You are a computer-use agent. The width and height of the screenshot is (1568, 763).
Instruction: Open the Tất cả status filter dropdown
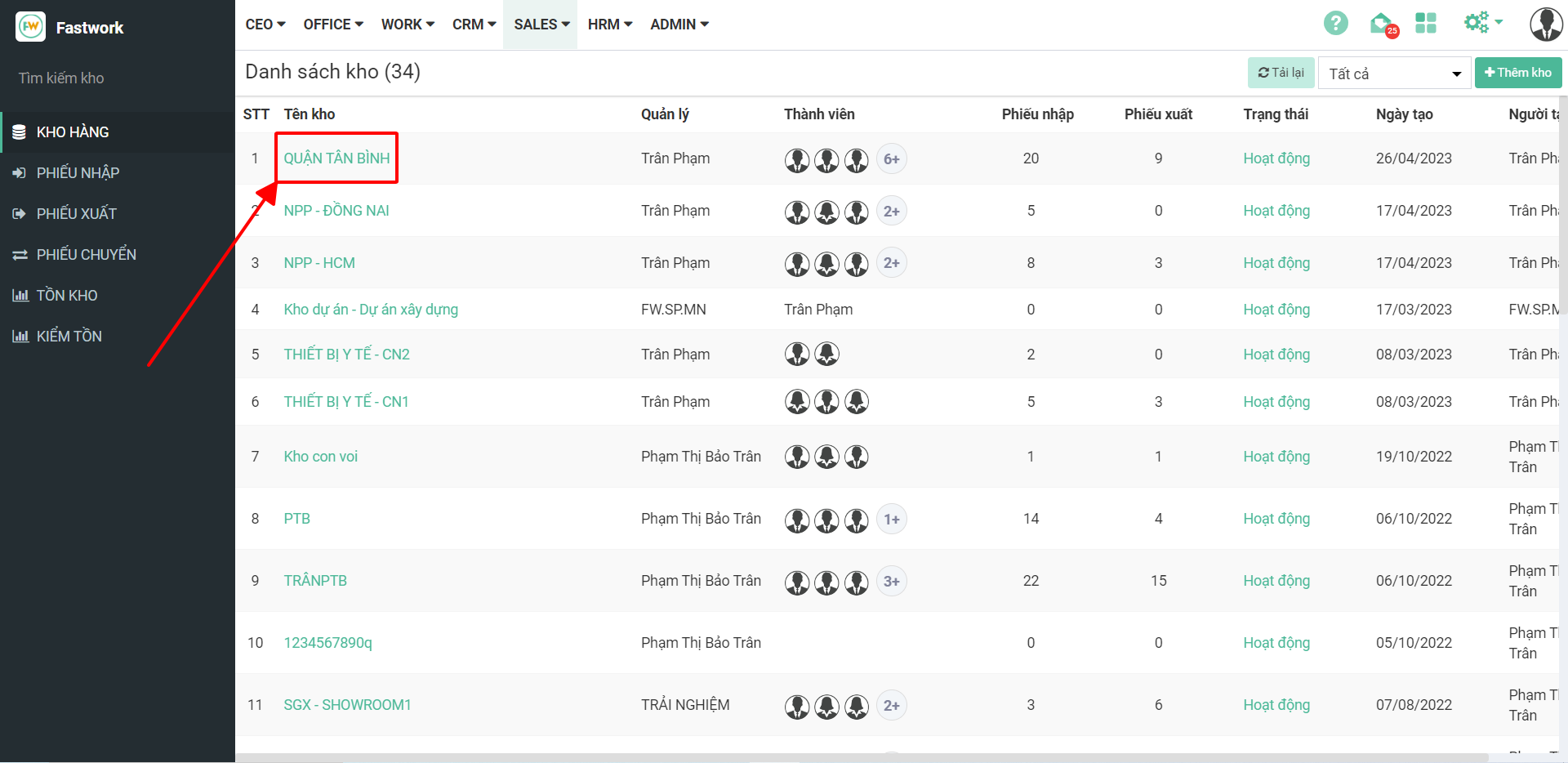(1393, 74)
